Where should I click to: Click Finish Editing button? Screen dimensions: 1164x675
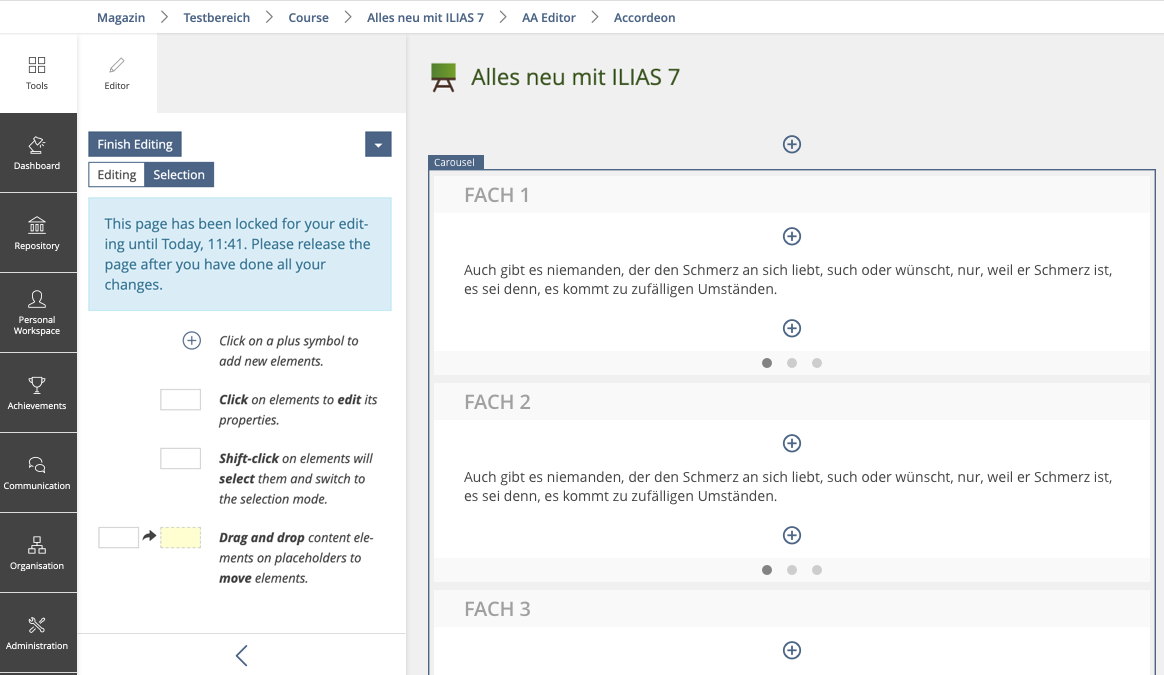[135, 145]
